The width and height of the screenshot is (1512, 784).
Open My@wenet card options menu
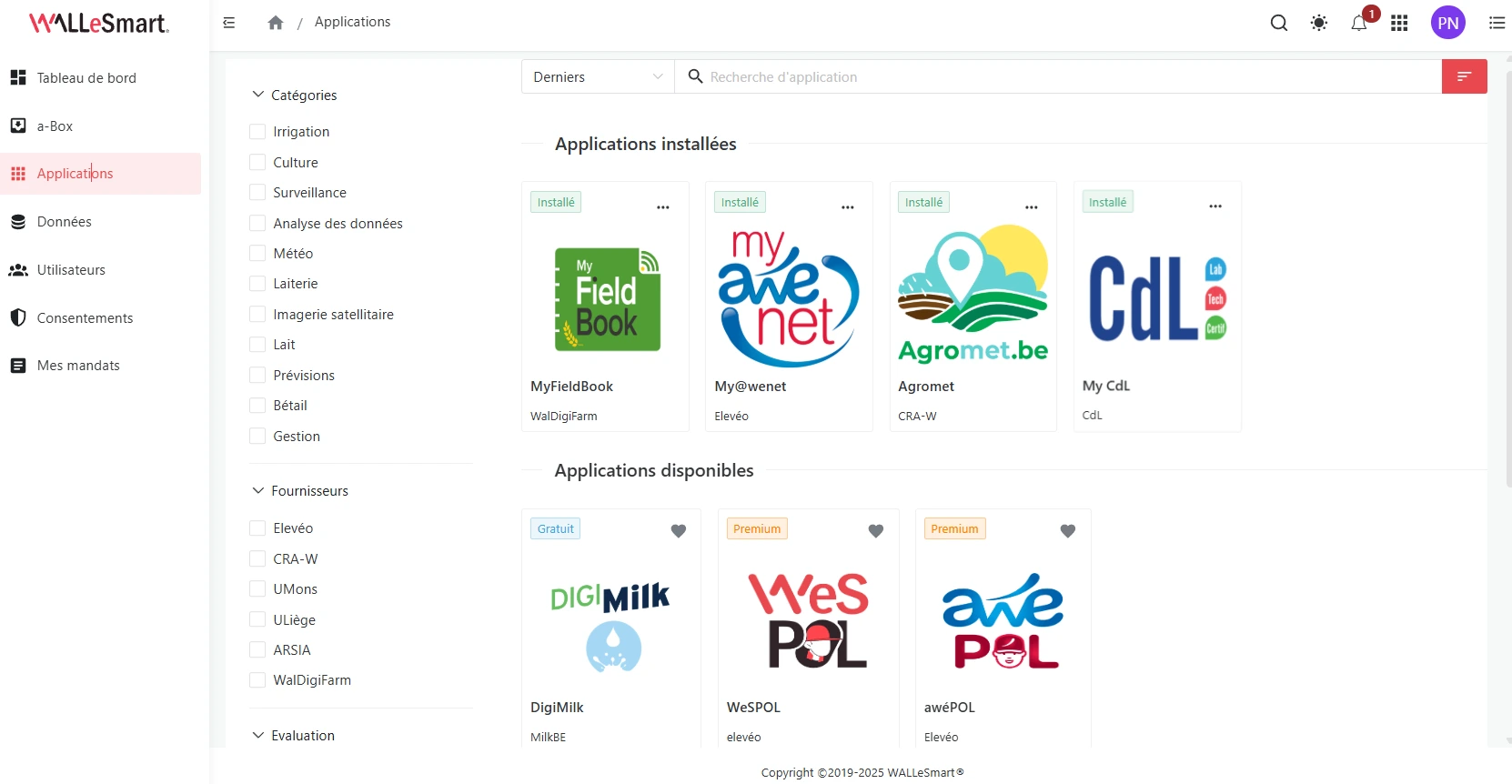click(x=848, y=207)
